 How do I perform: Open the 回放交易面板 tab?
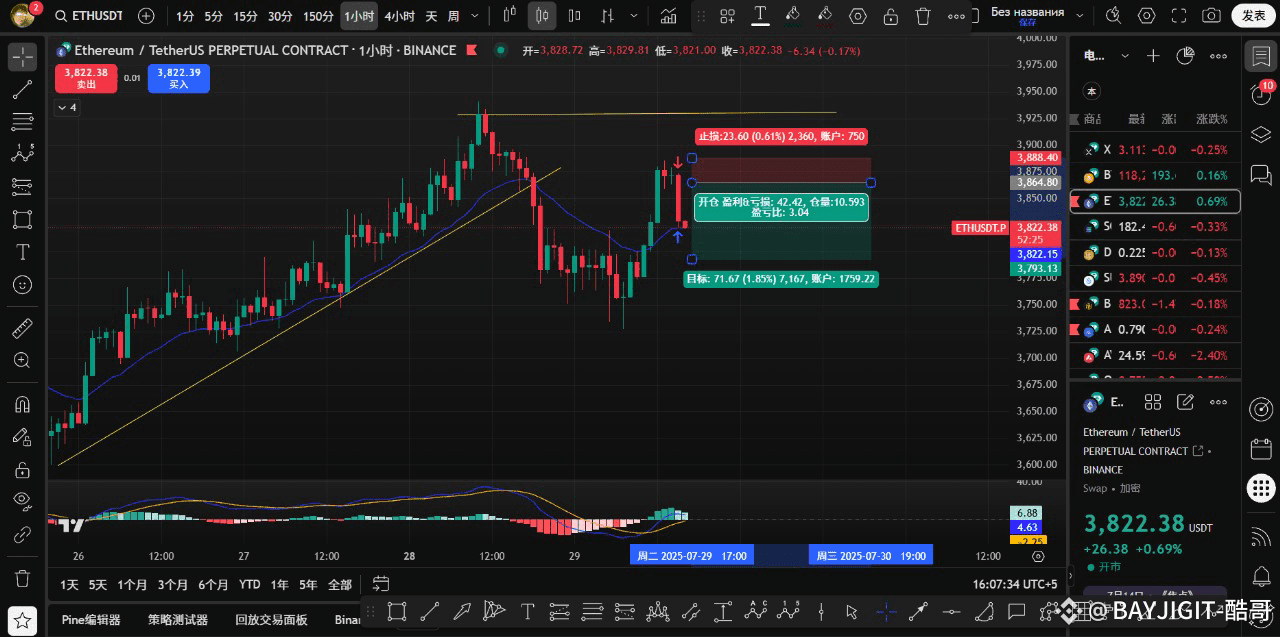(x=271, y=620)
